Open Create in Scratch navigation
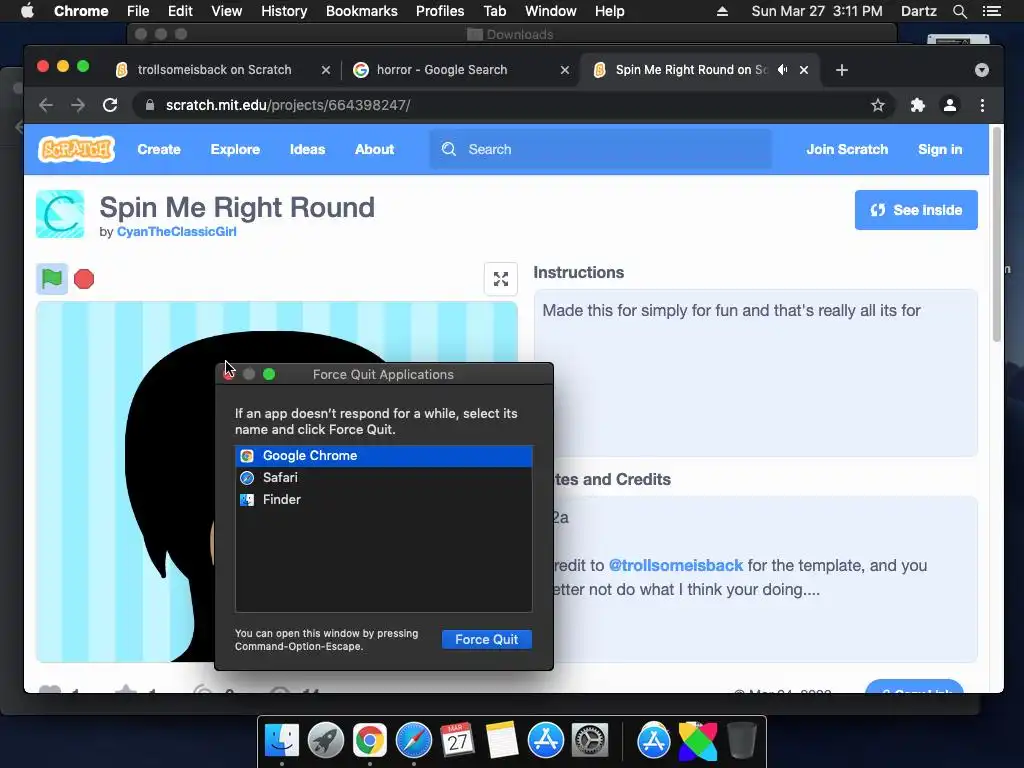 [159, 150]
